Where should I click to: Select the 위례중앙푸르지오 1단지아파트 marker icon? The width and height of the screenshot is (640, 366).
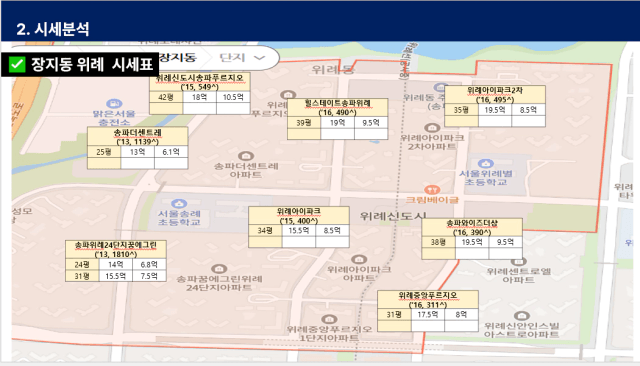pos(329,319)
